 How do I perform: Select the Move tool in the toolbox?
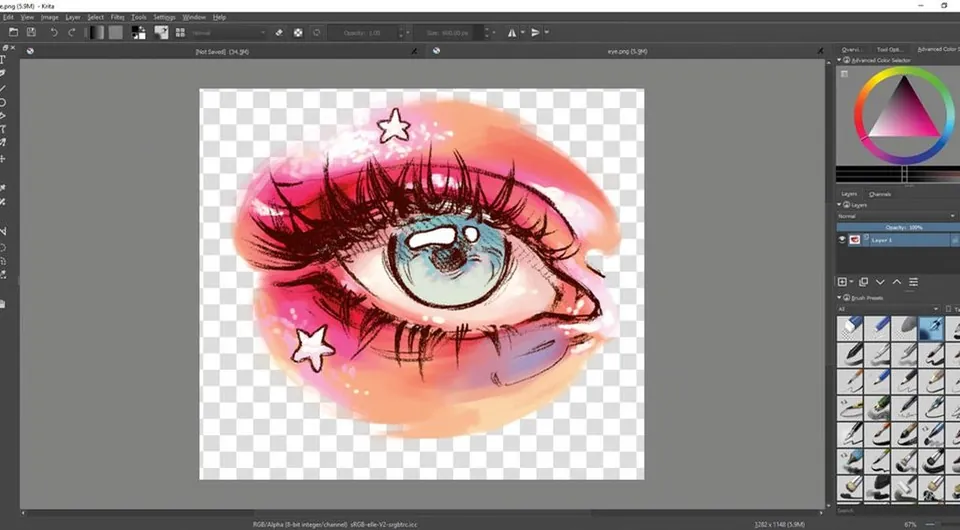pyautogui.click(x=3, y=159)
